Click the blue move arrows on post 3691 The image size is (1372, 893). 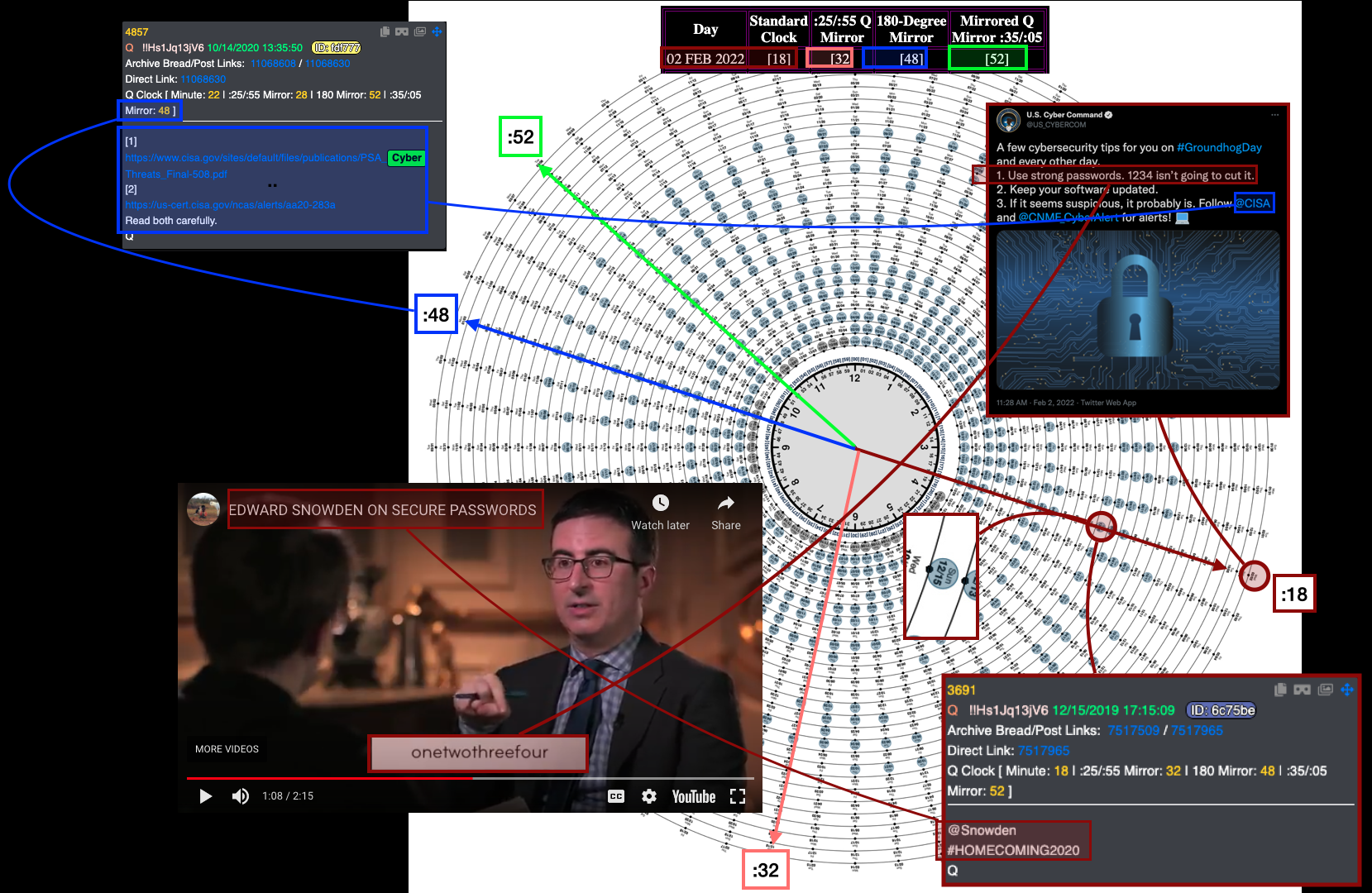(x=1347, y=690)
